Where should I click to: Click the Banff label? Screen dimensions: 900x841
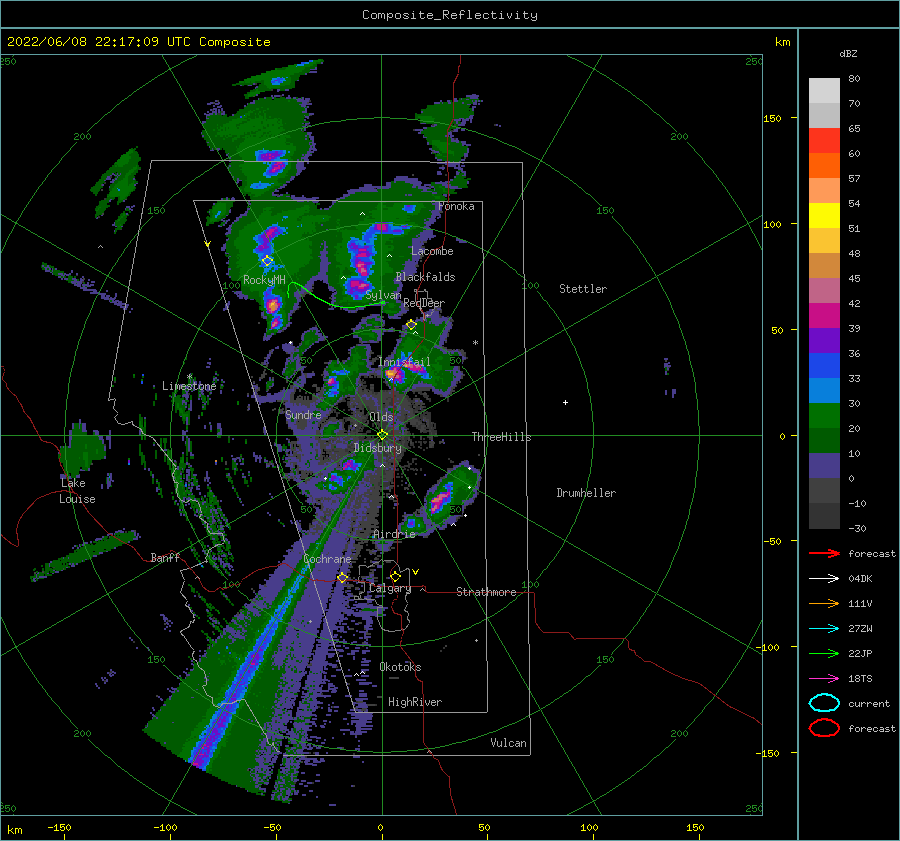click(165, 557)
